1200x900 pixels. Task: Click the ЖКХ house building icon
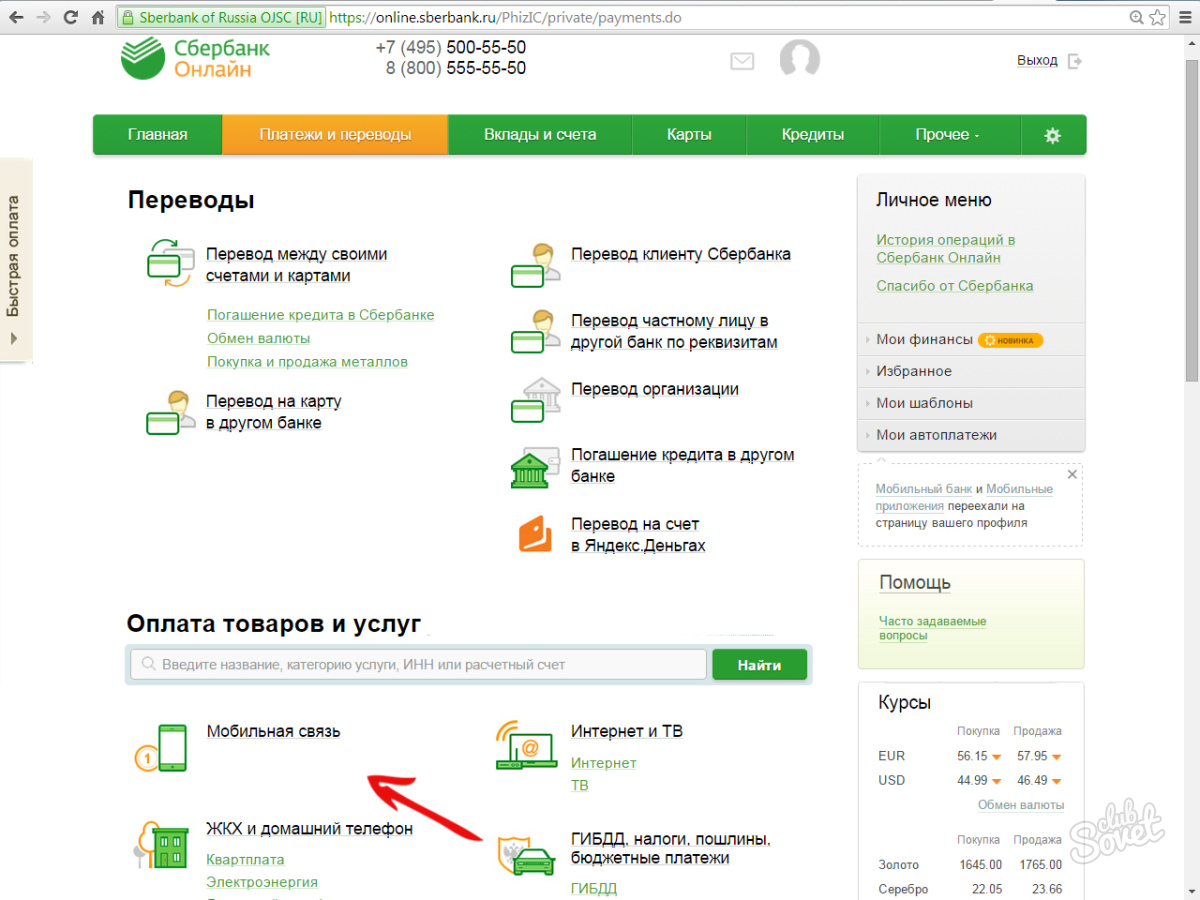[162, 846]
